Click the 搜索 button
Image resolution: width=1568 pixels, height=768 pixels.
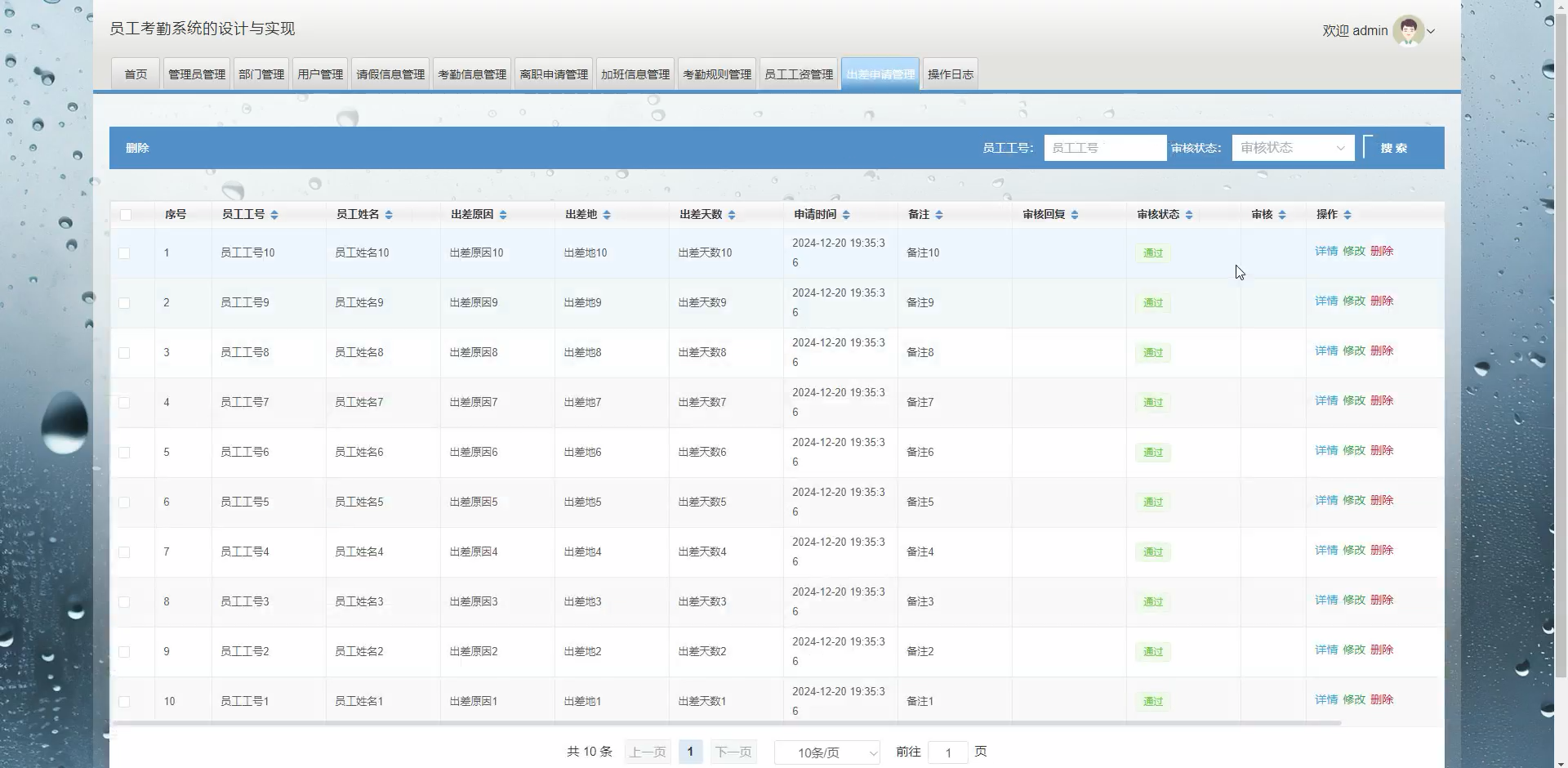[x=1393, y=148]
